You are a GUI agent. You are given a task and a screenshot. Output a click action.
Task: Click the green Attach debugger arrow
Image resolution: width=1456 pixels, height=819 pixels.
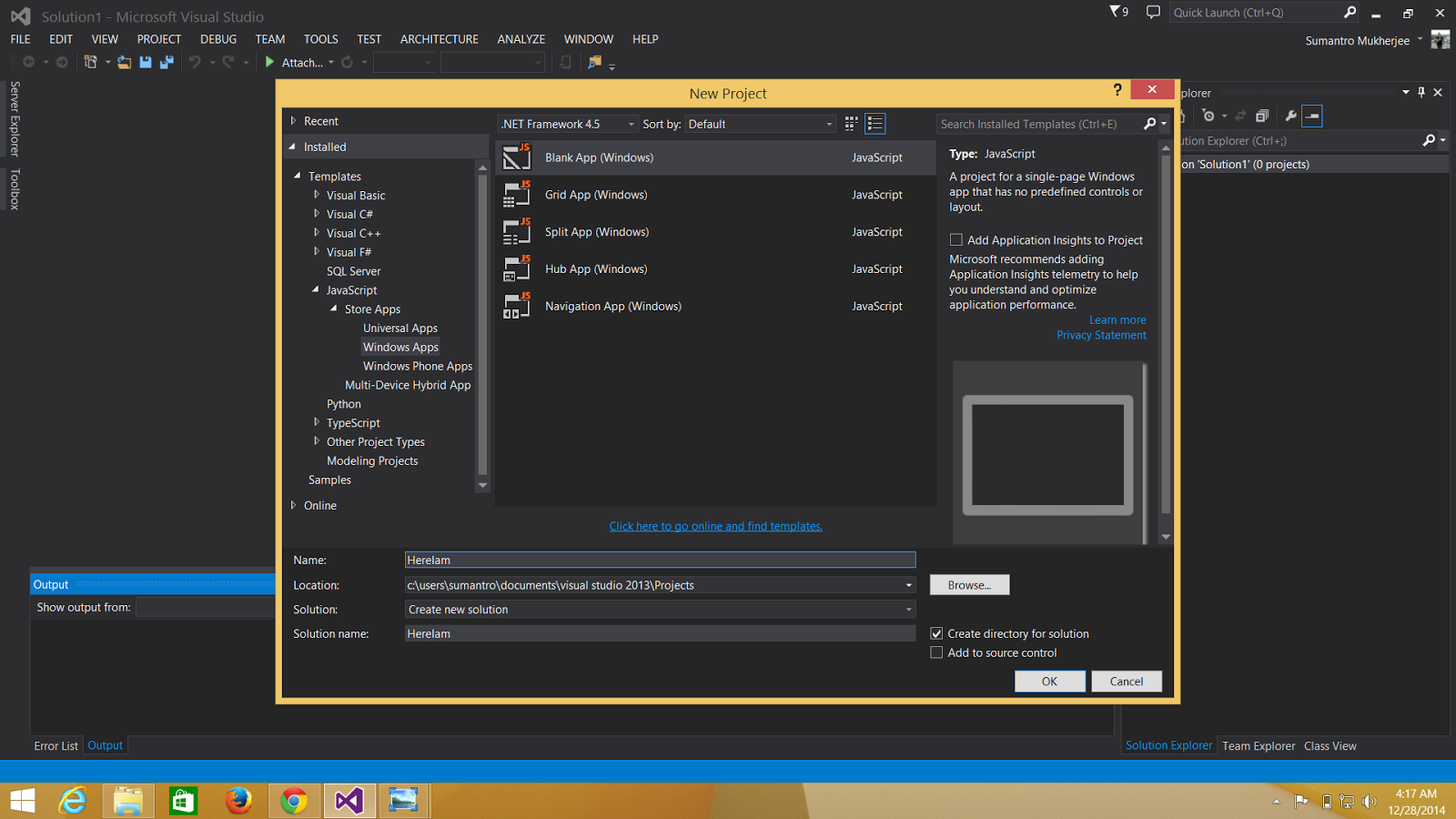tap(269, 62)
